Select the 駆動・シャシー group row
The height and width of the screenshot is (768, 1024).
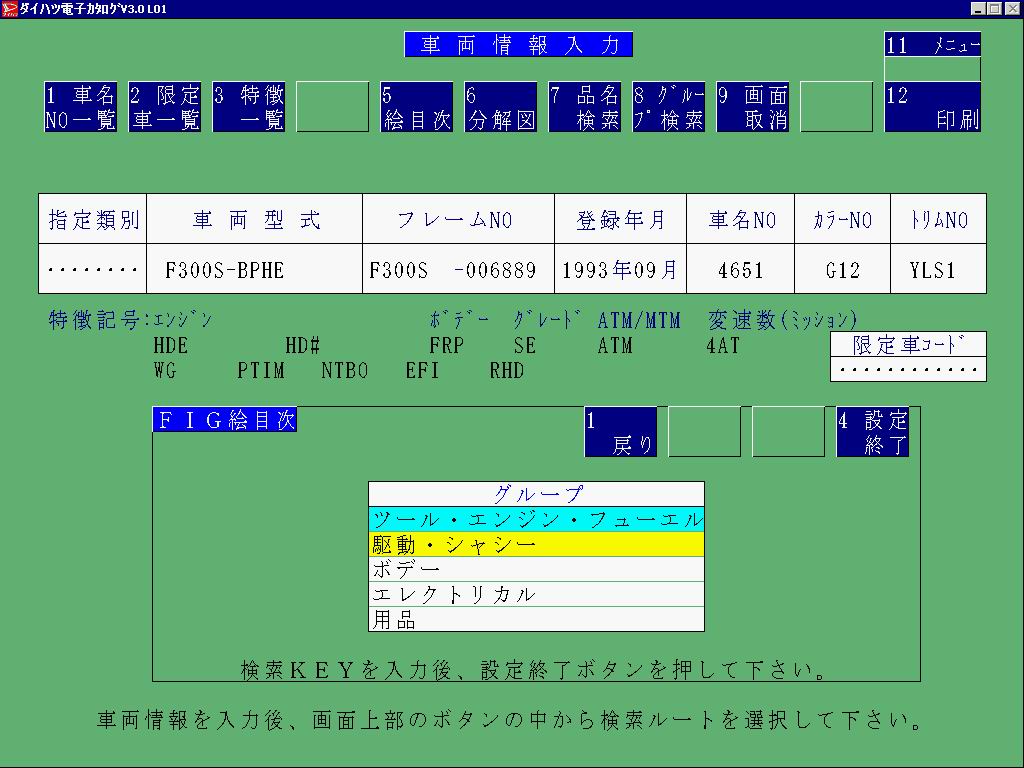[x=536, y=544]
